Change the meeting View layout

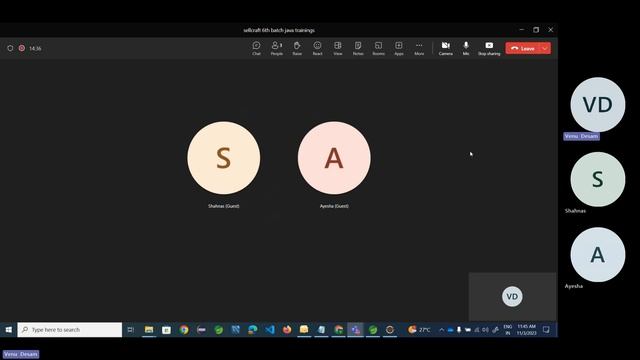click(338, 48)
